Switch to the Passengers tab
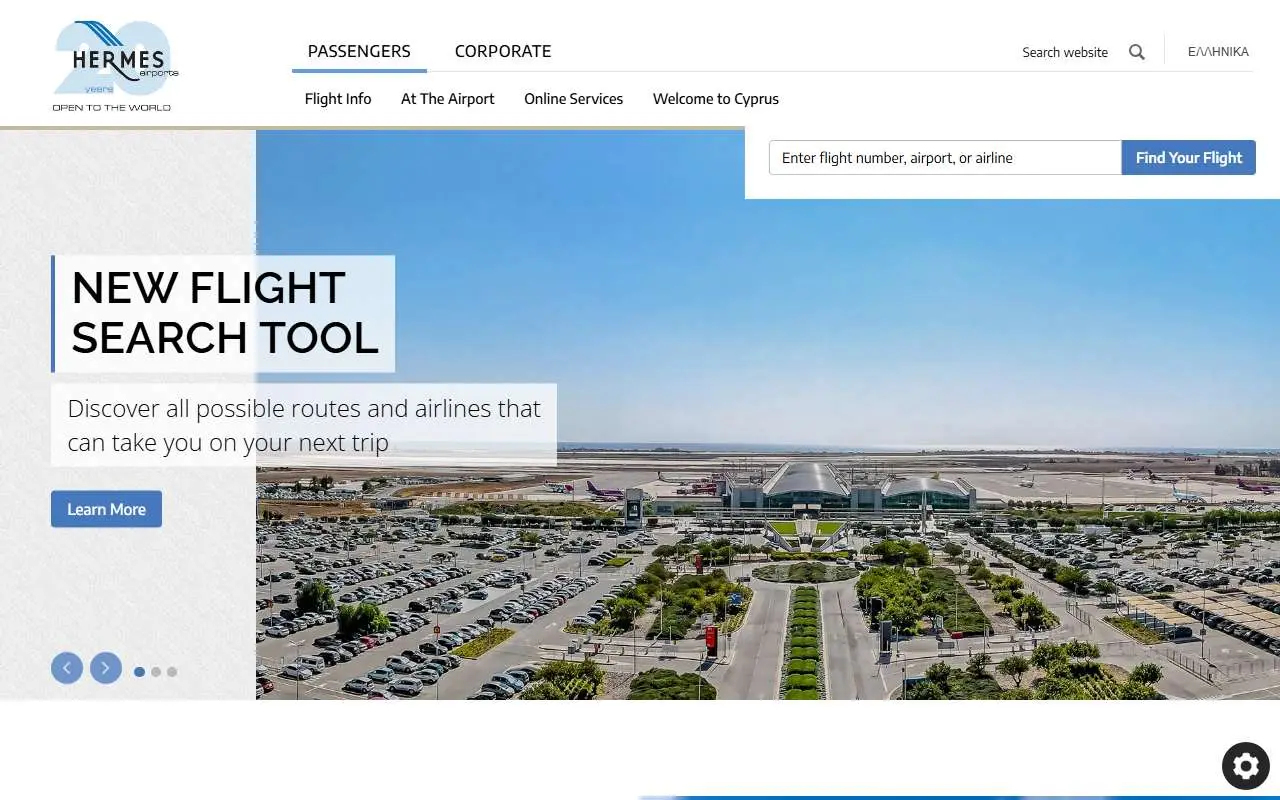1280x800 pixels. click(359, 51)
